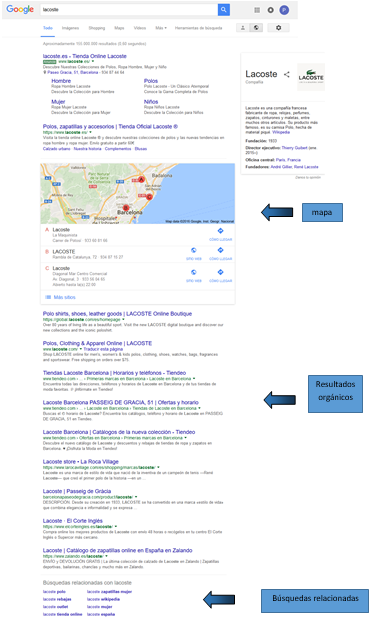
Task: Open Lacoste store - La Roca Village result
Action: coord(81,462)
